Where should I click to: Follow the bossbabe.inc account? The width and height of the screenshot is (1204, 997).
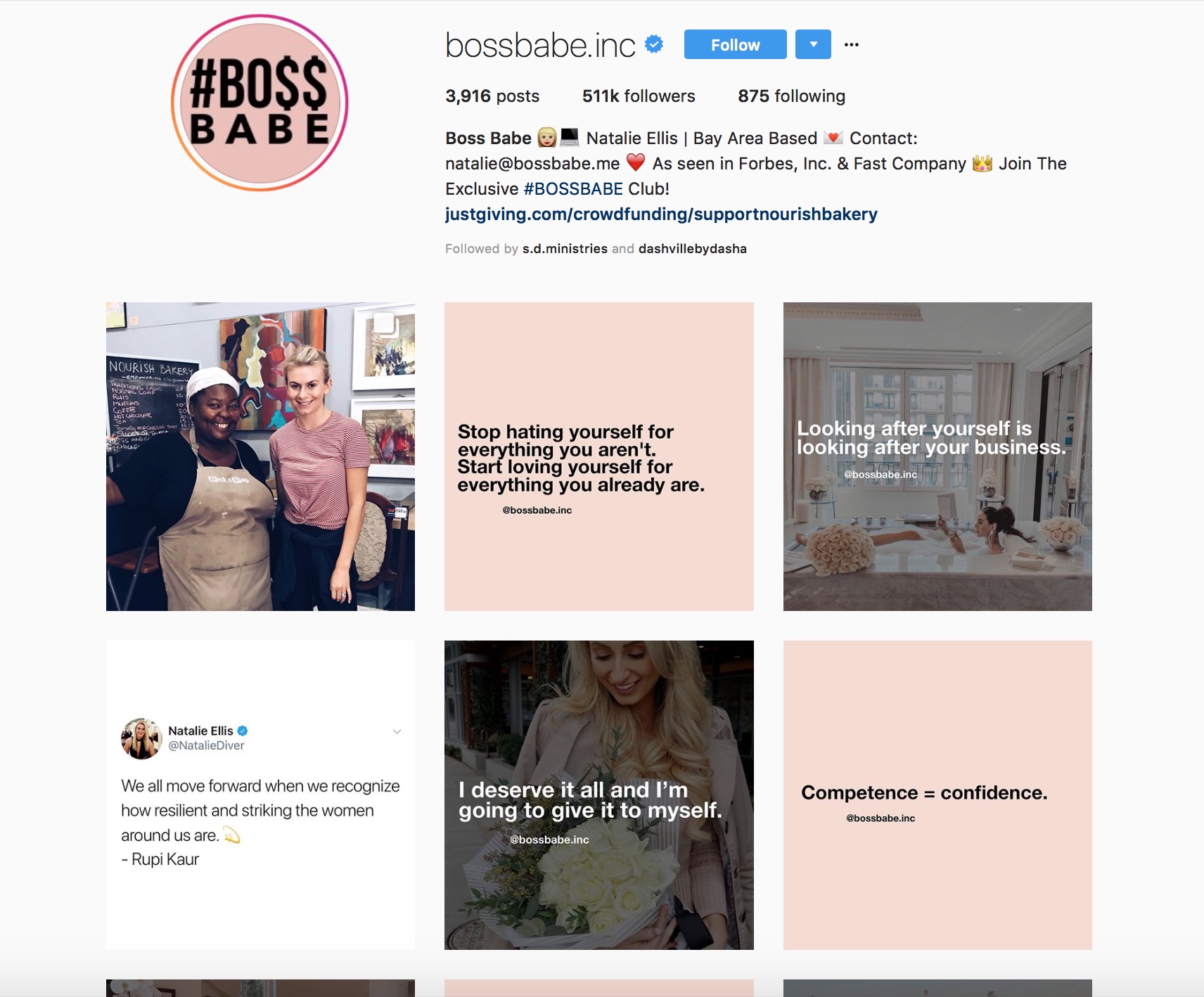(x=735, y=44)
